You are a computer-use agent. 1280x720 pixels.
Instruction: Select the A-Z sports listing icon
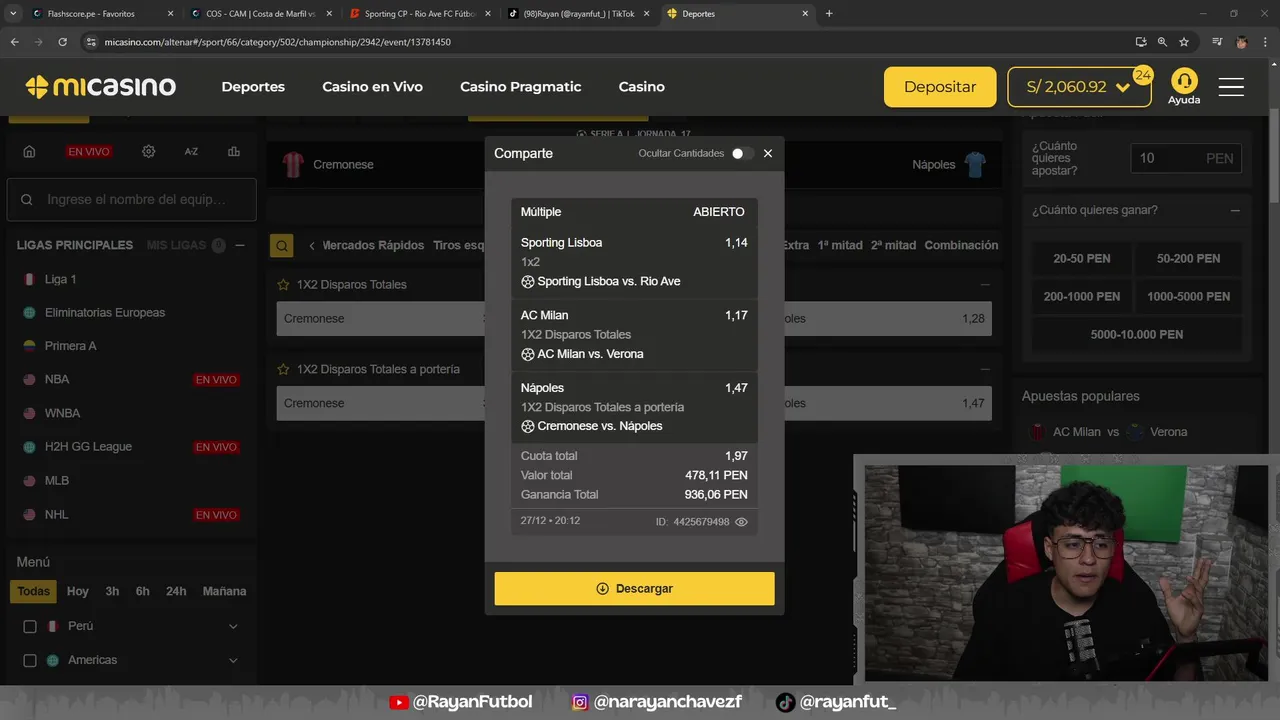point(191,151)
